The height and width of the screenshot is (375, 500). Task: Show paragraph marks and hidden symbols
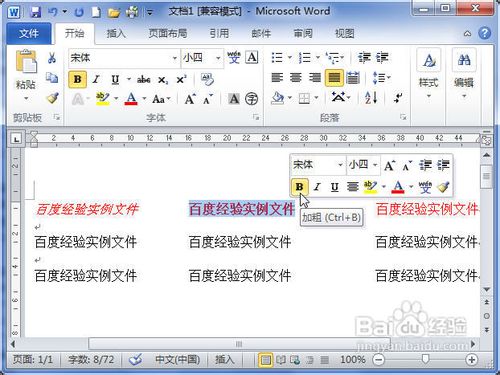pos(398,98)
